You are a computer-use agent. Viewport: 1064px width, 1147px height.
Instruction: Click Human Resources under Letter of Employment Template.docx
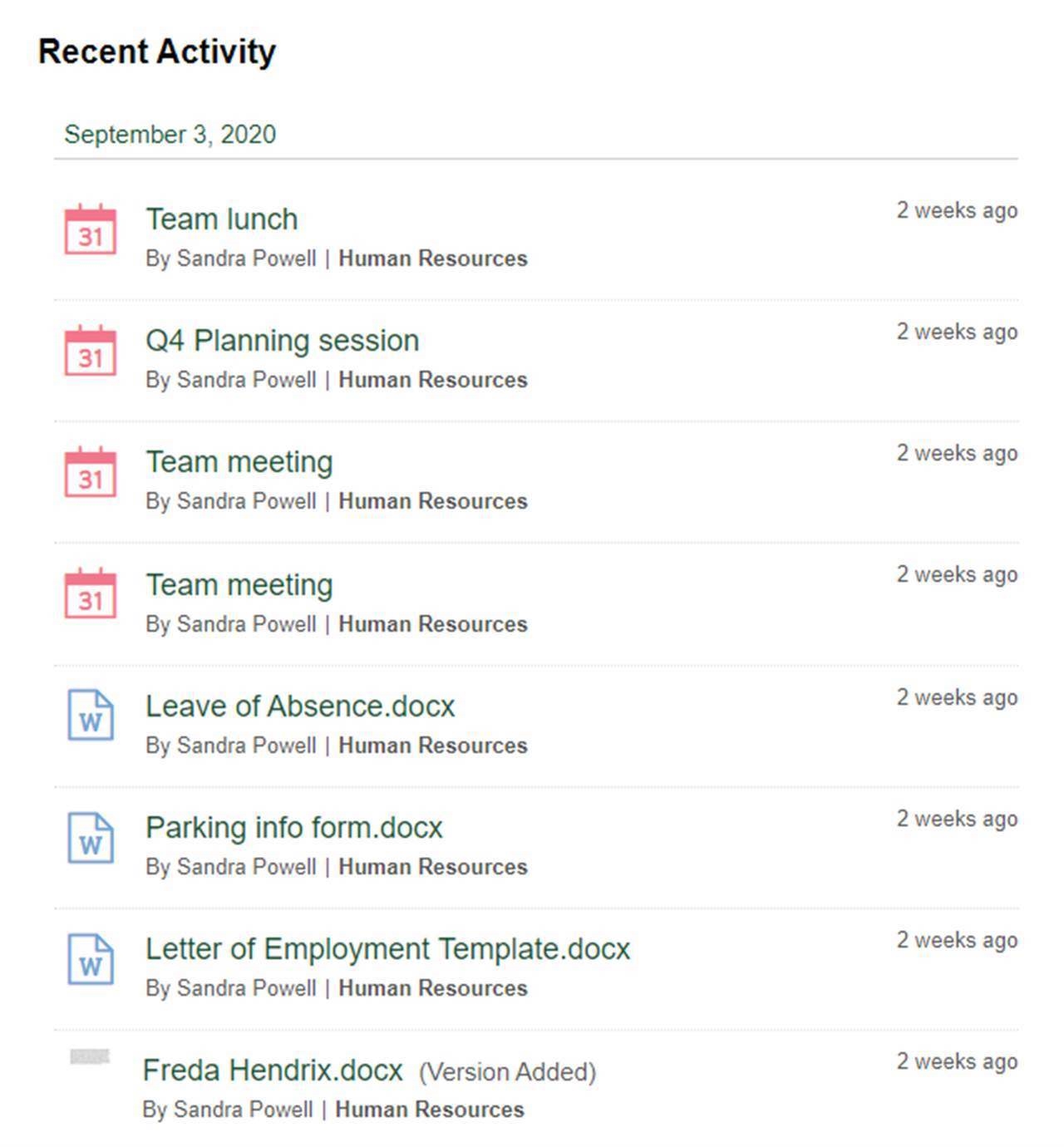(x=433, y=988)
